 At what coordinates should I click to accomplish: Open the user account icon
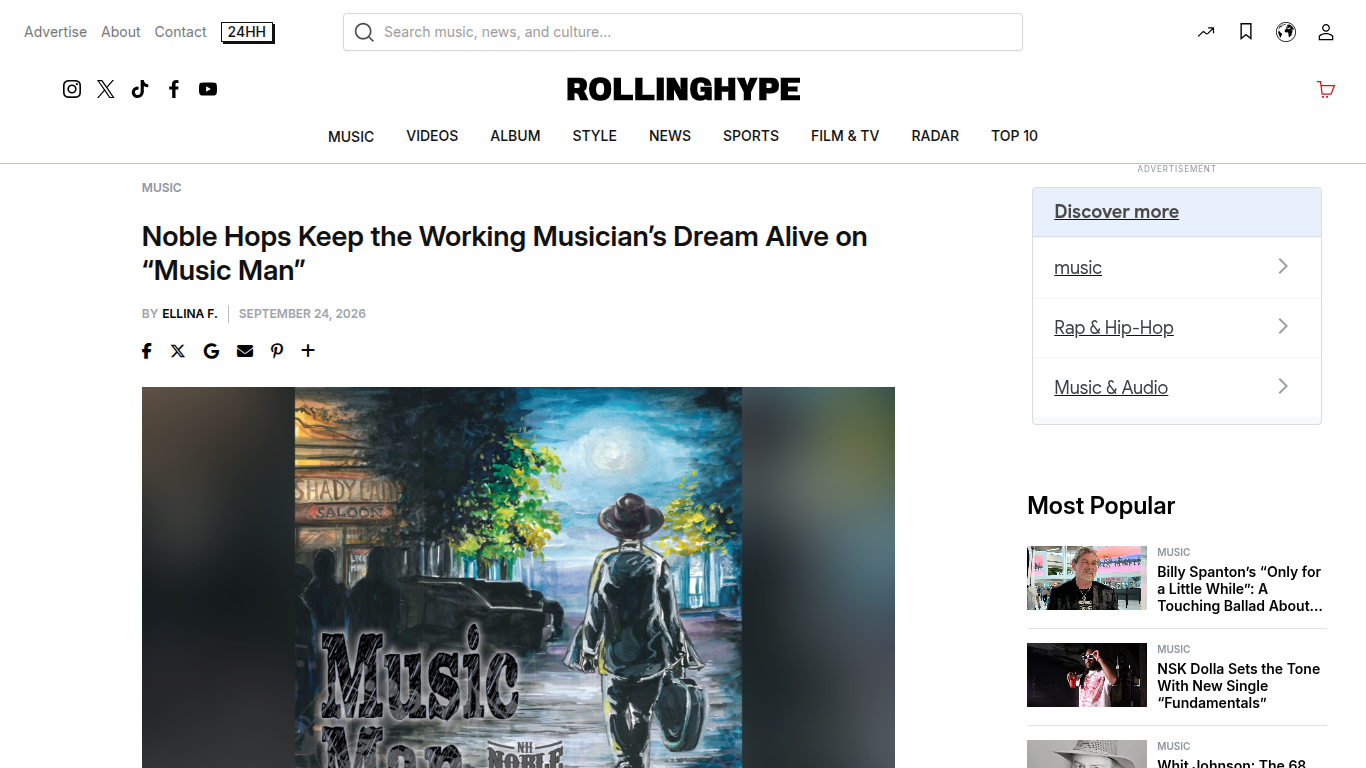pos(1326,32)
